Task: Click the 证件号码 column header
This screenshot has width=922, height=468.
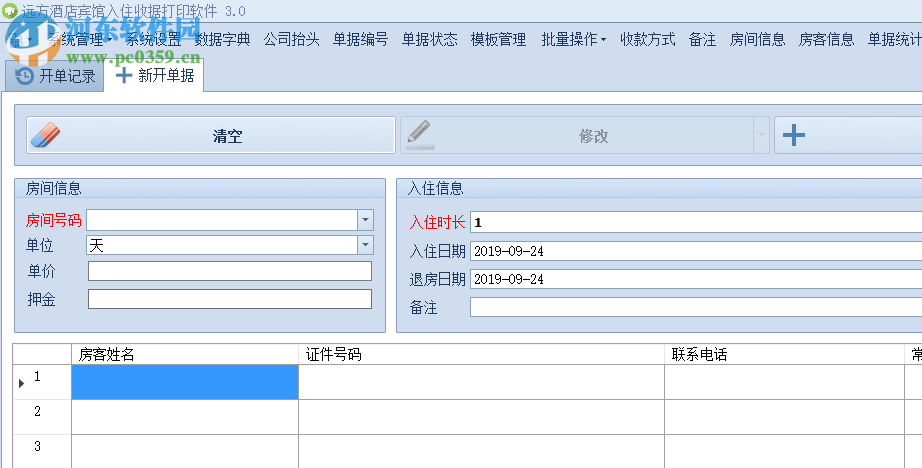Action: pyautogui.click(x=482, y=355)
